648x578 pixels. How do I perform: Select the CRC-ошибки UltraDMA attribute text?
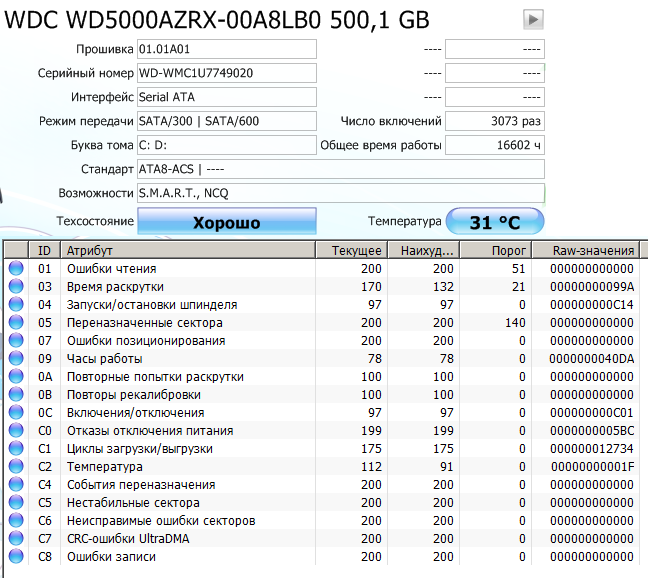(128, 538)
